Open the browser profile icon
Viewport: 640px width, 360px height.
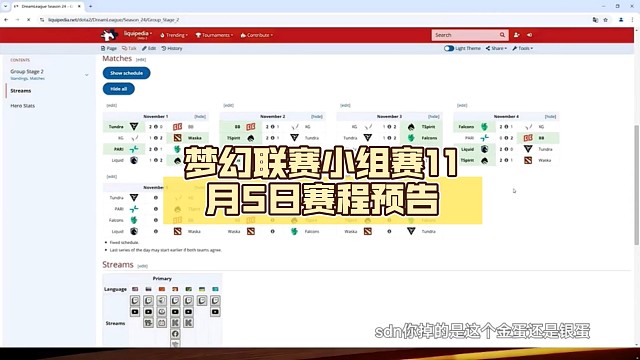621,20
